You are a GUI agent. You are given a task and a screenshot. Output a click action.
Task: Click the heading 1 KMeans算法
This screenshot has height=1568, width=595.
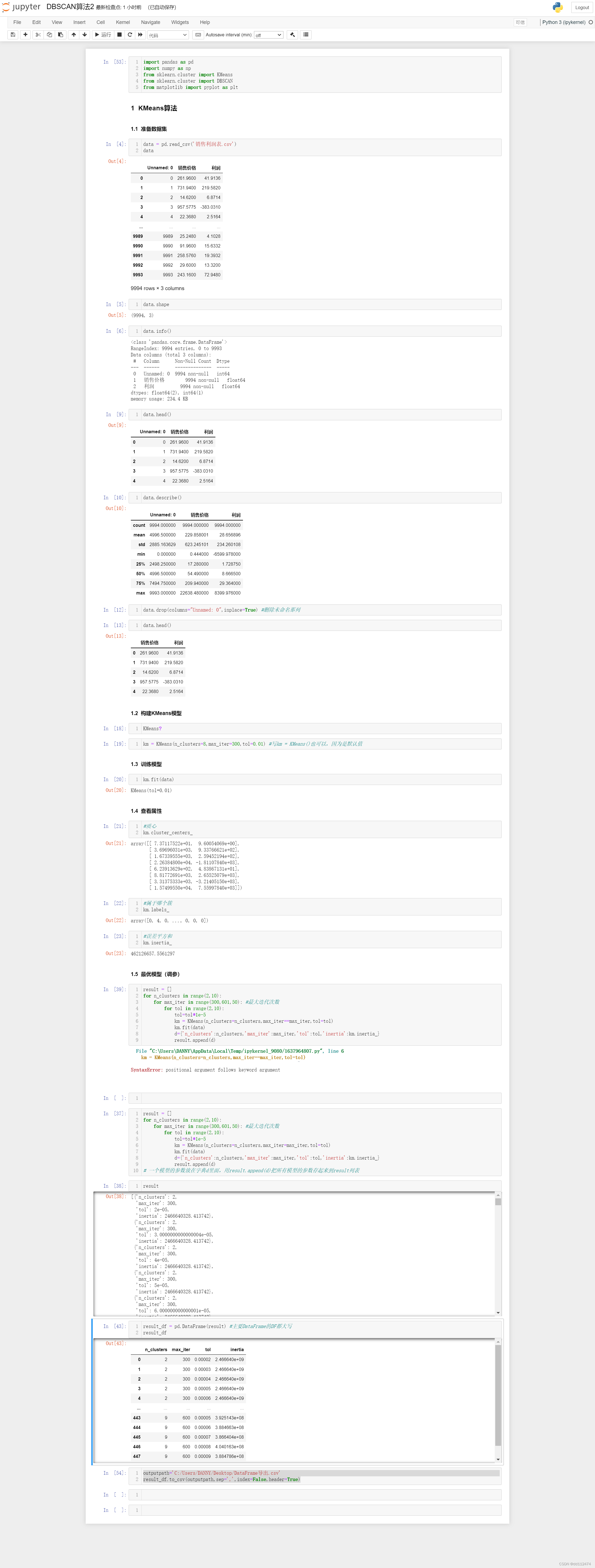pyautogui.click(x=154, y=108)
